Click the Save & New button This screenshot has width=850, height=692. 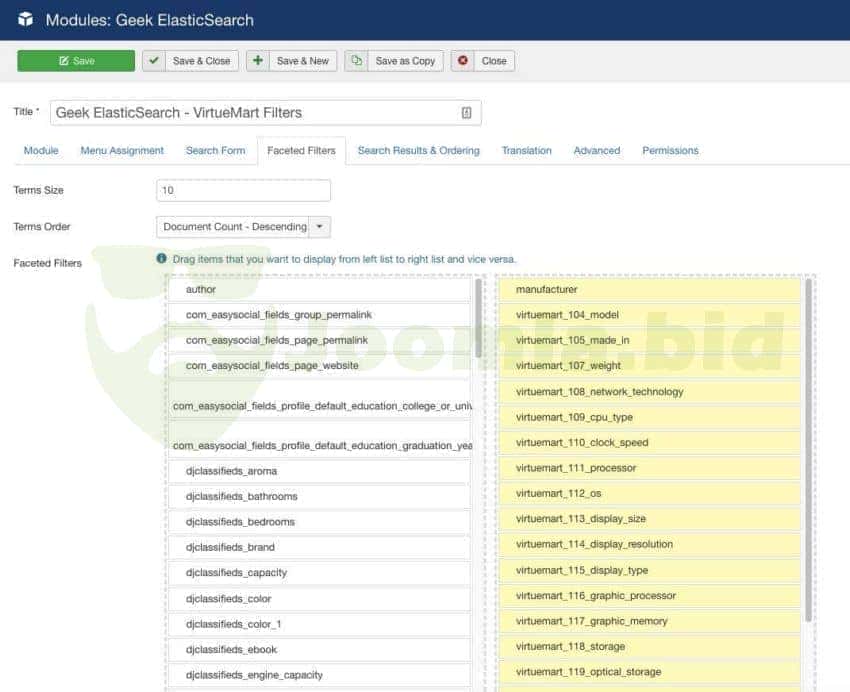click(x=292, y=61)
